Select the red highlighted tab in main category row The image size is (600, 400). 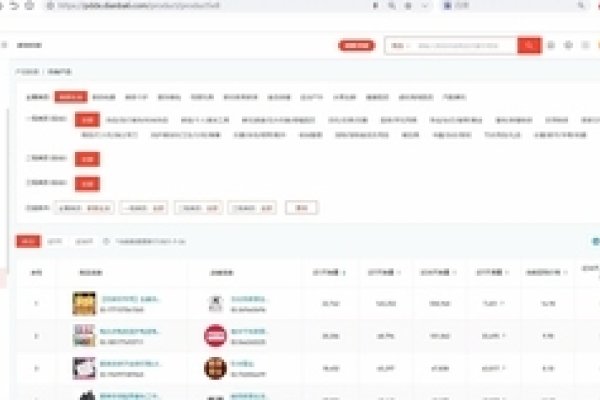[x=71, y=97]
